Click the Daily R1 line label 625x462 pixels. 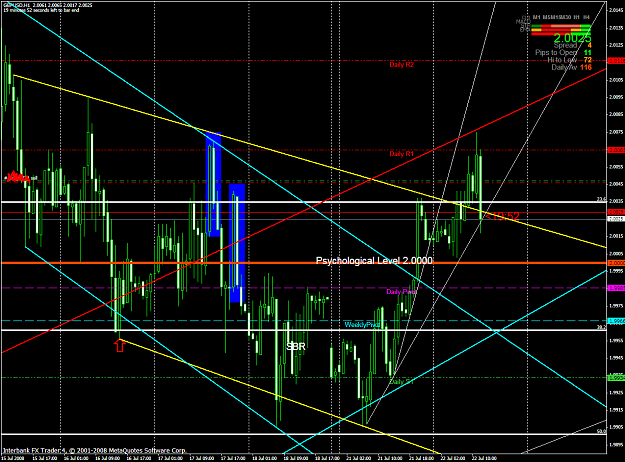pyautogui.click(x=401, y=154)
